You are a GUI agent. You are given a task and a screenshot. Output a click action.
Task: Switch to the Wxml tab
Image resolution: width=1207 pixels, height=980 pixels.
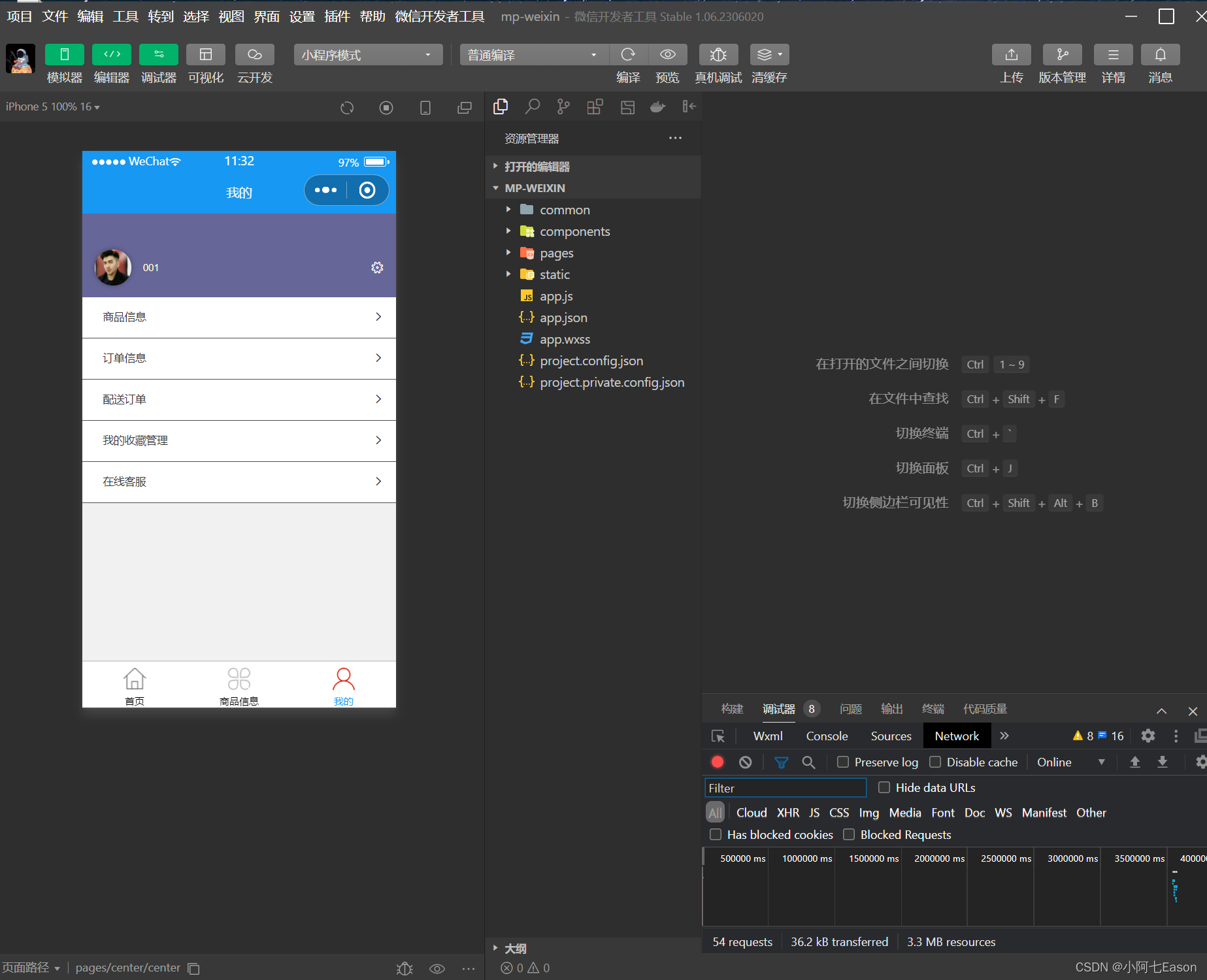pos(768,736)
